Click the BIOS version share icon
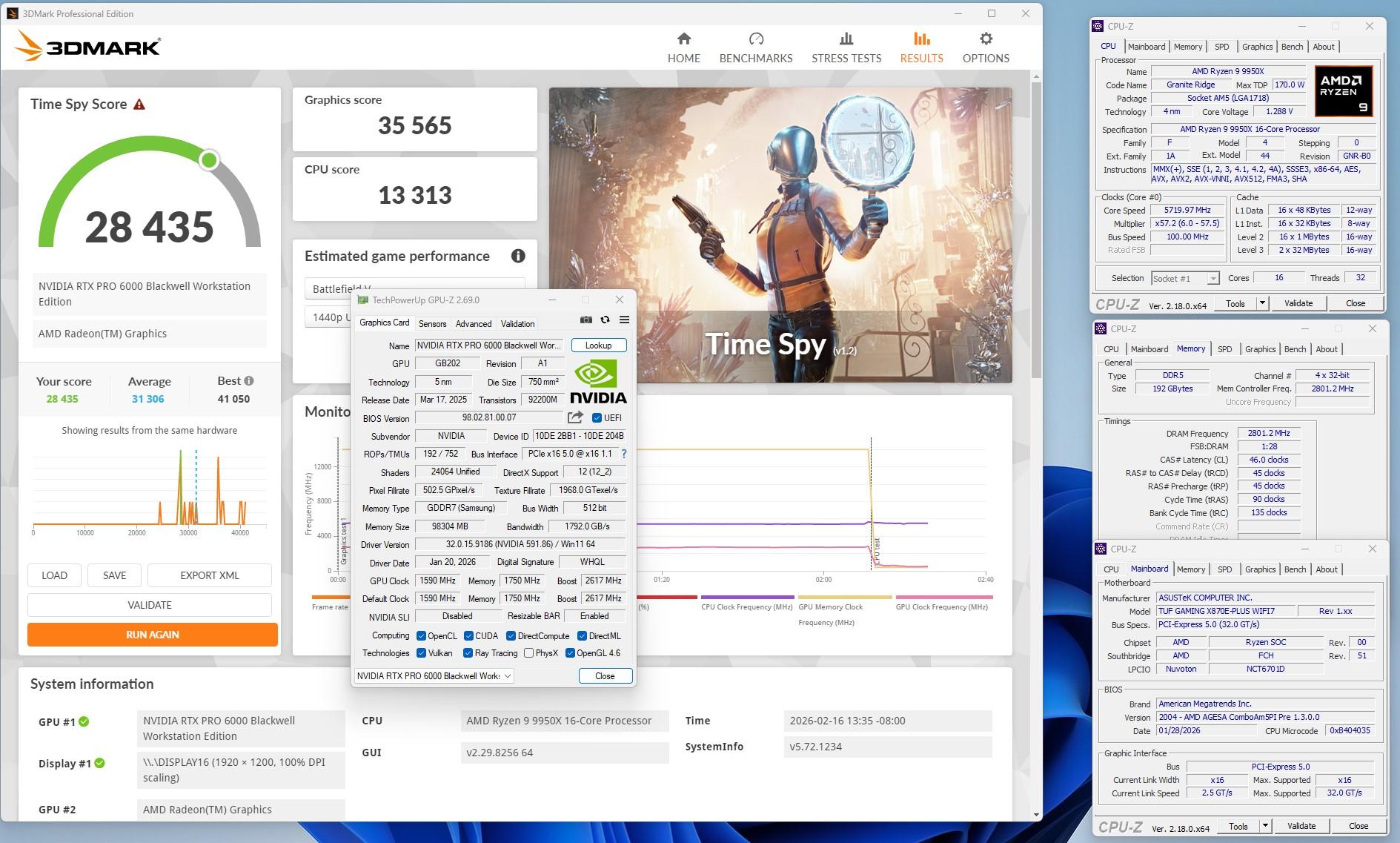Viewport: 1400px width, 843px height. [x=575, y=417]
